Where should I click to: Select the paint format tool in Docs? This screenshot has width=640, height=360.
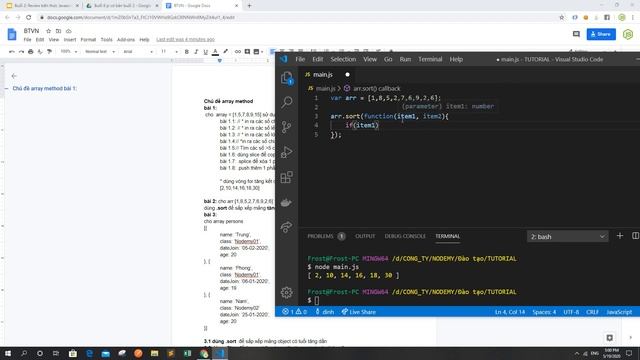pyautogui.click(x=49, y=52)
